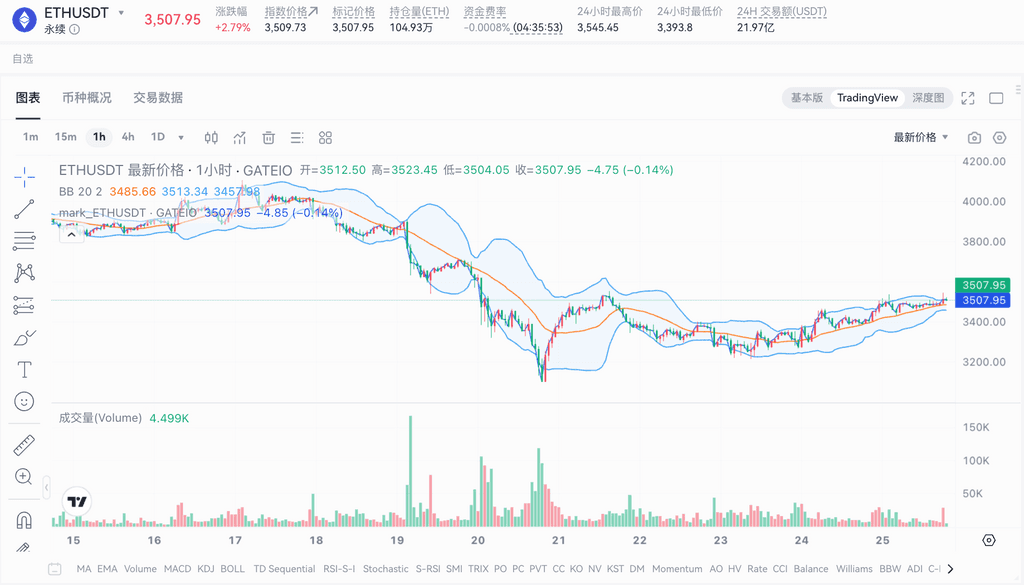Image resolution: width=1024 pixels, height=585 pixels.
Task: Switch chart to 深度图 view
Action: coord(928,98)
